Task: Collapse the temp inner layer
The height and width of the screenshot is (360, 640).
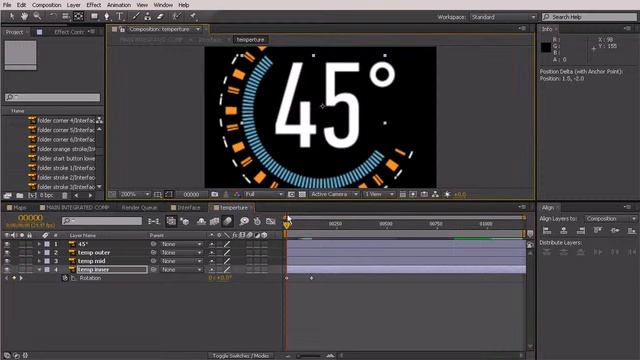Action: 40,269
